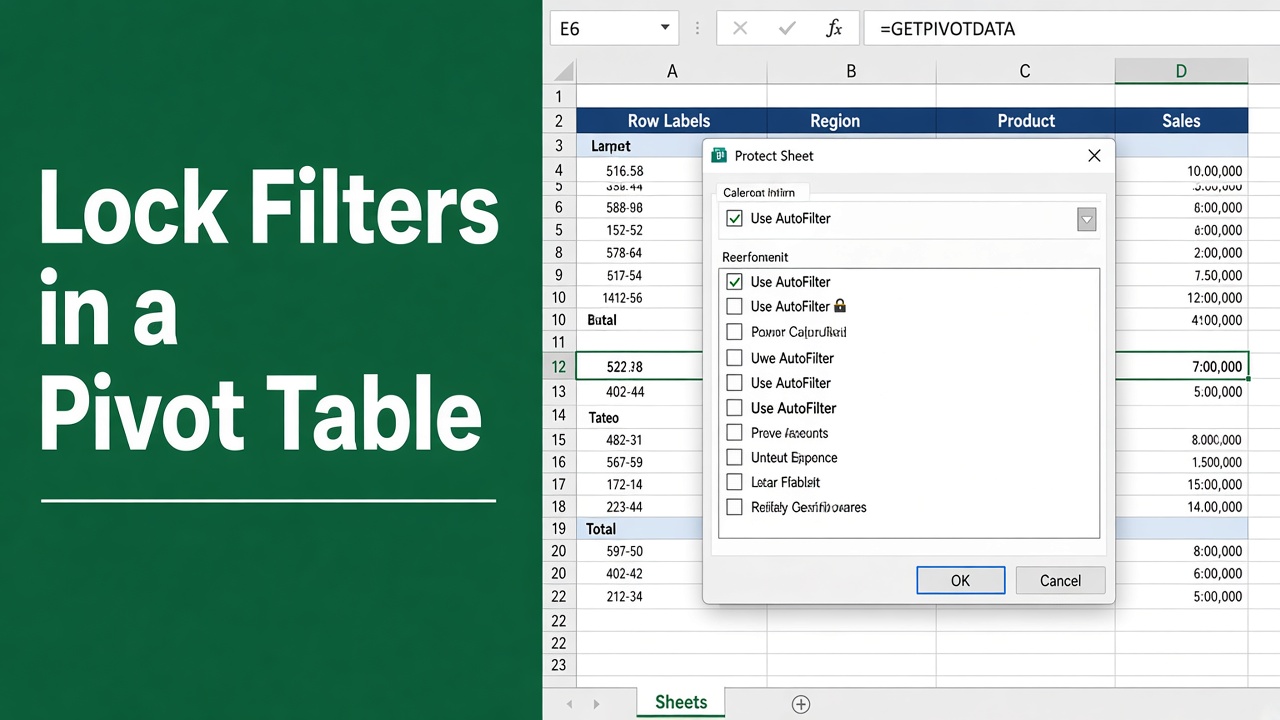Click the formula bar cancel X icon

point(740,29)
